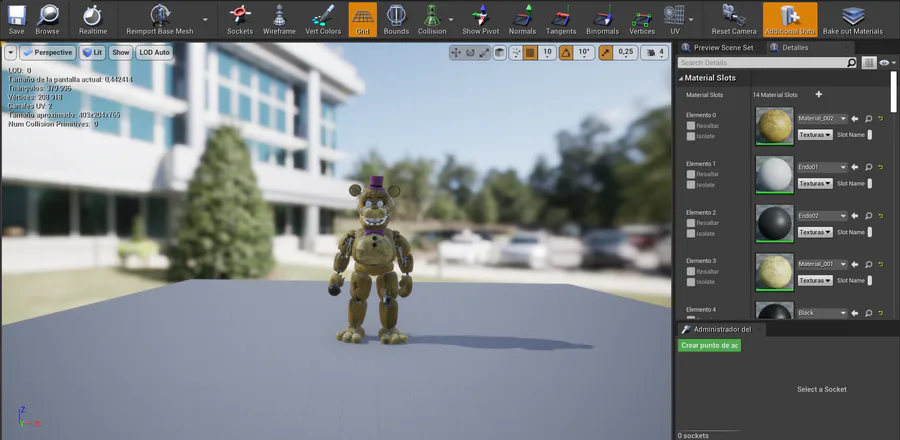Image resolution: width=900 pixels, height=440 pixels.
Task: Toggle Vert Colors display
Action: (323, 20)
